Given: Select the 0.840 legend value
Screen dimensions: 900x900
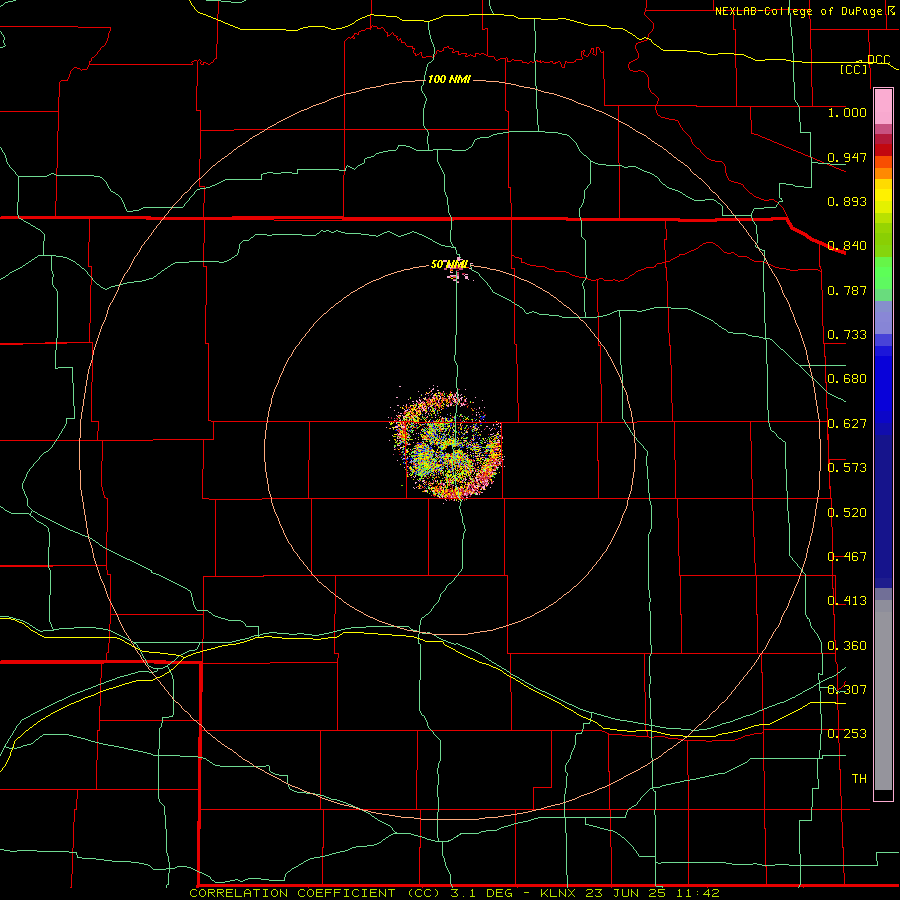Looking at the screenshot, I should [847, 246].
